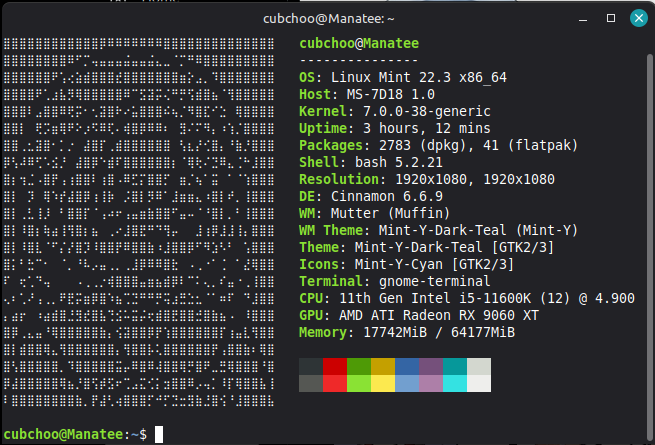
Task: Click the Shell: bash 5.2.21 line
Action: [x=371, y=162]
